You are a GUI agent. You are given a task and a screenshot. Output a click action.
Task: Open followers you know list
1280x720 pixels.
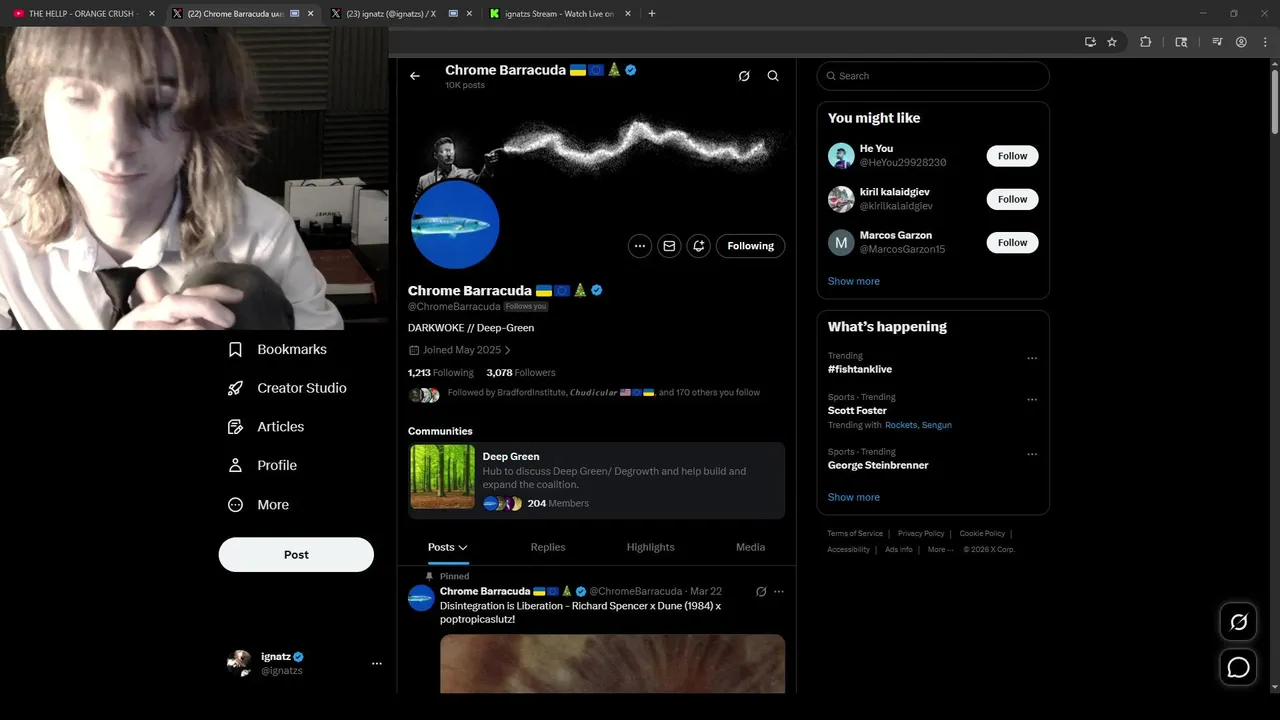[x=584, y=393]
